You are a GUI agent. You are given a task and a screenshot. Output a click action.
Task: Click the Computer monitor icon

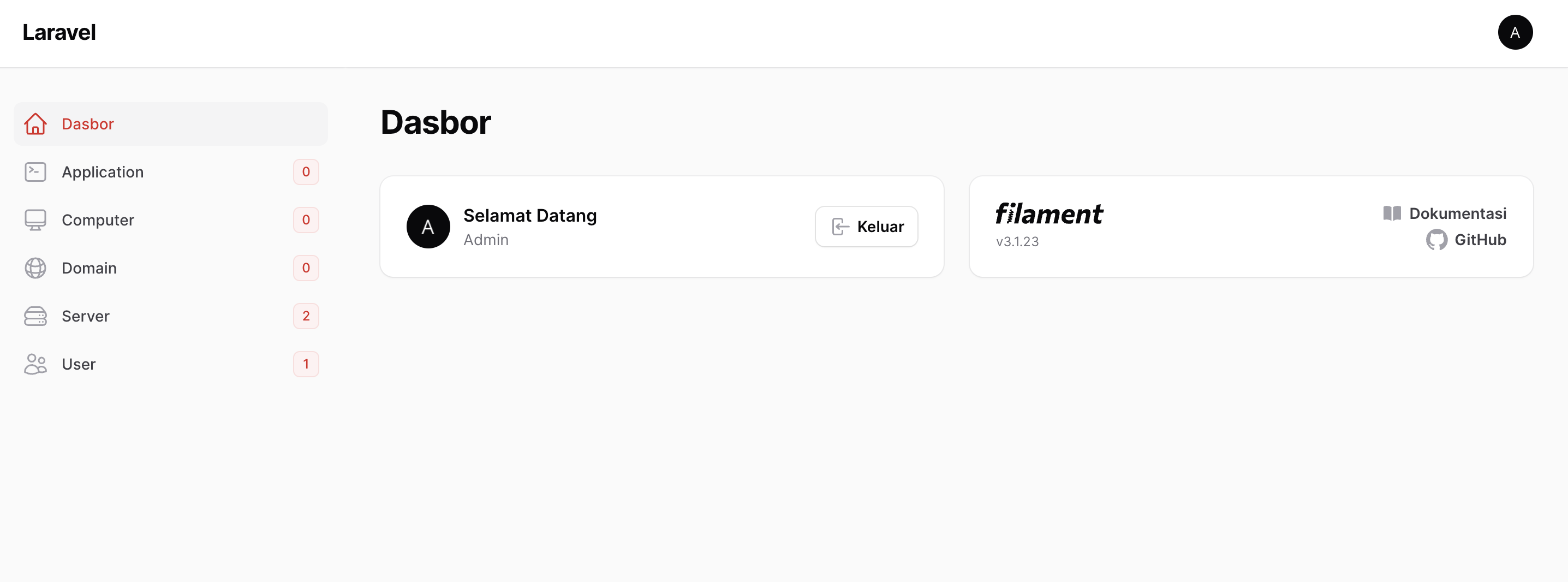35,220
